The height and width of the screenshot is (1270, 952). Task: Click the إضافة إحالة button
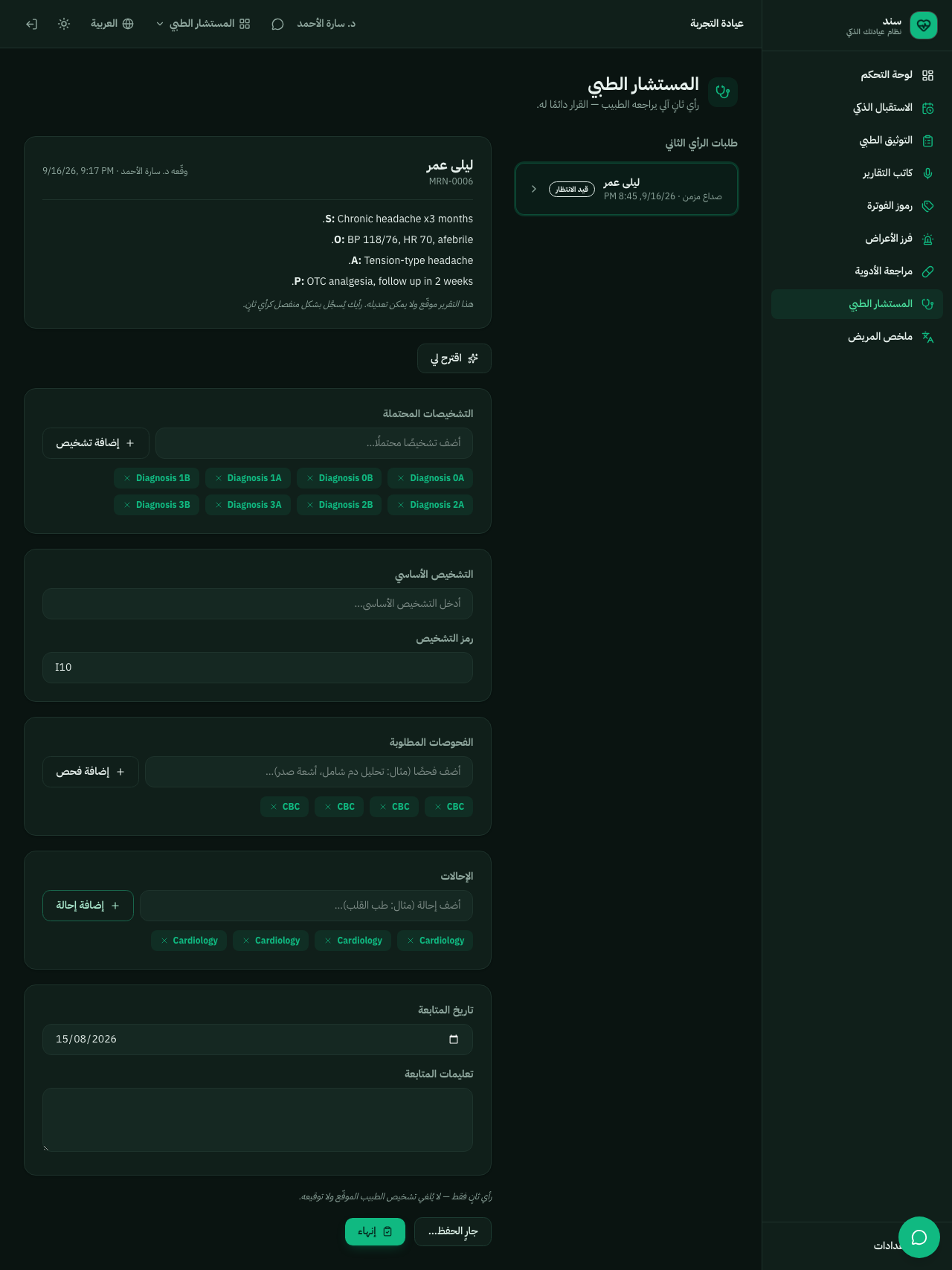88,906
